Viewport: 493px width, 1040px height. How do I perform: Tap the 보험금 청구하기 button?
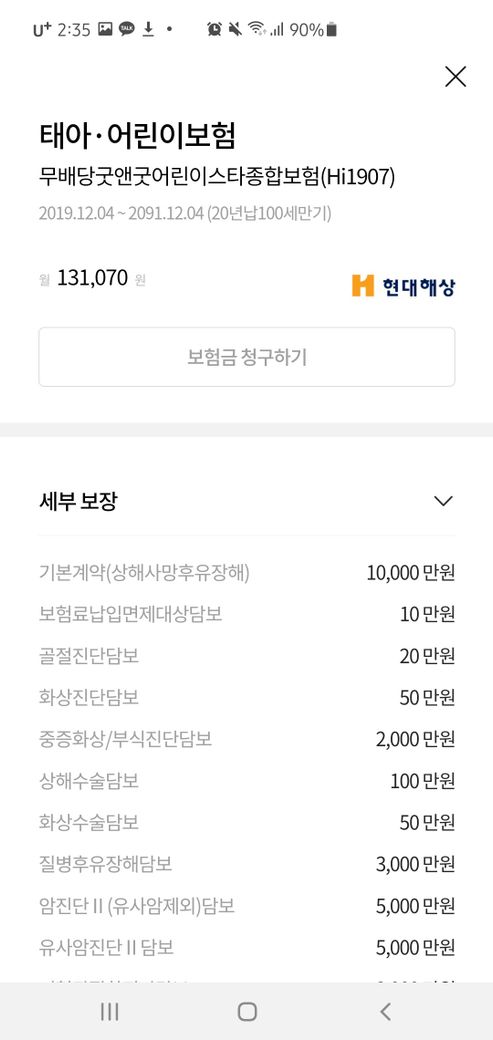[x=247, y=357]
